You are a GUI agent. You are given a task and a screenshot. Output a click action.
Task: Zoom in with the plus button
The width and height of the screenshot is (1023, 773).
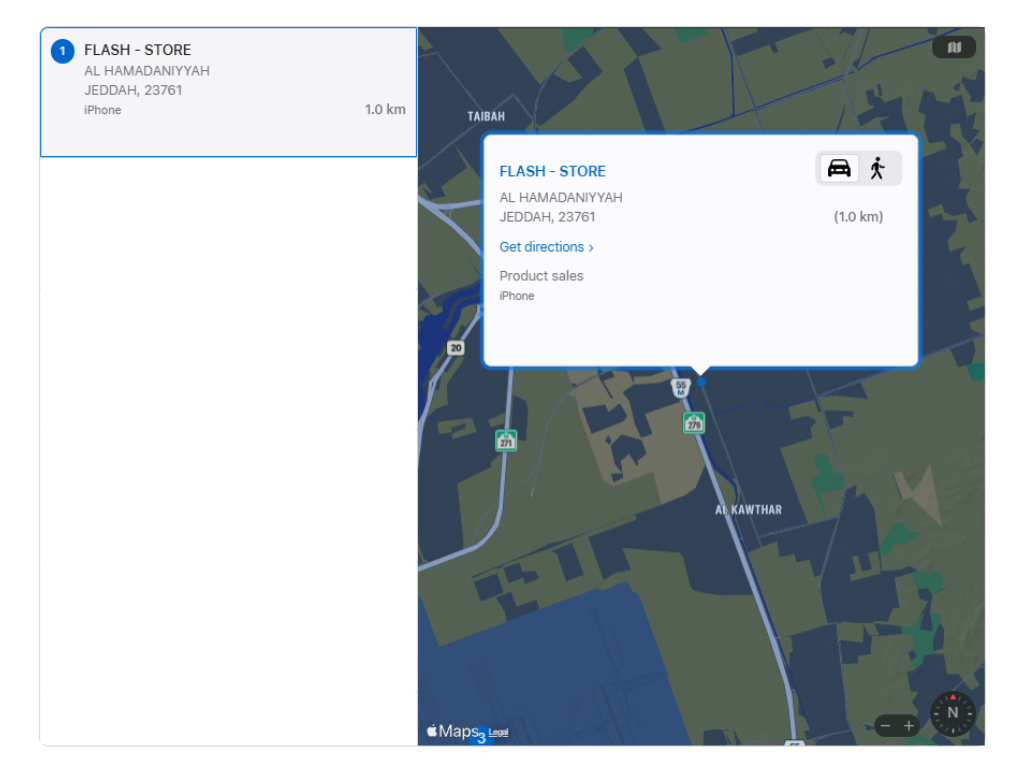coord(909,726)
